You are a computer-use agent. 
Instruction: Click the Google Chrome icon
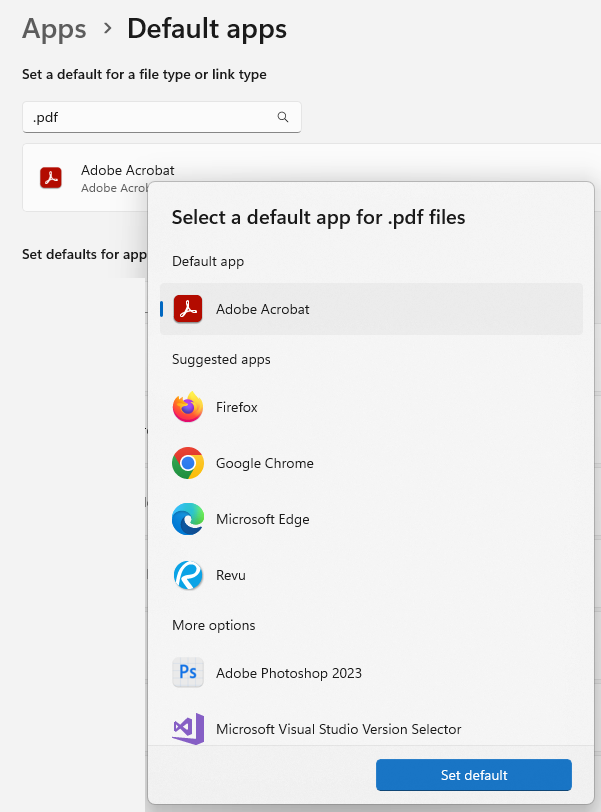pos(187,463)
